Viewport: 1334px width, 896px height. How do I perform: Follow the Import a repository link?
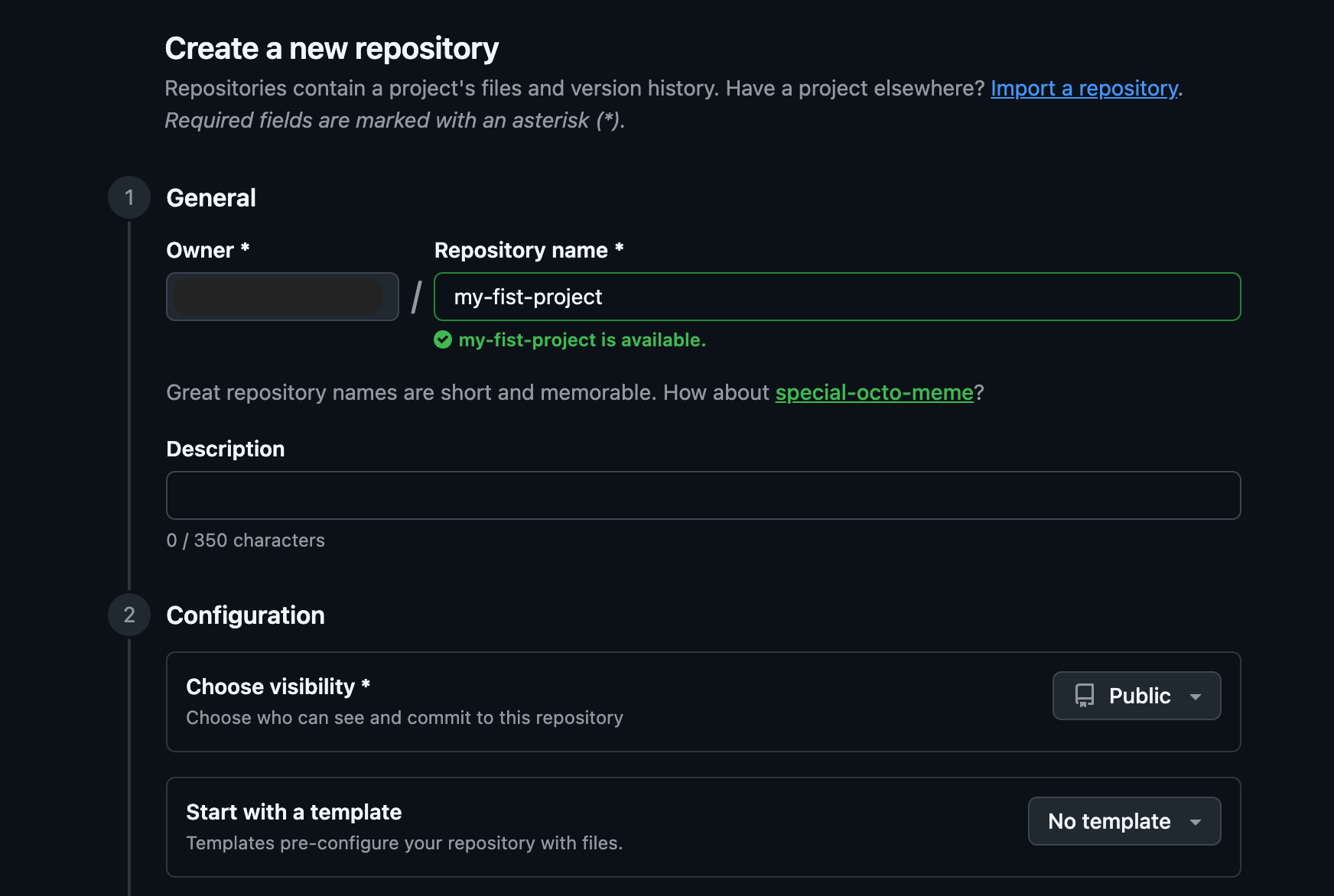point(1084,88)
